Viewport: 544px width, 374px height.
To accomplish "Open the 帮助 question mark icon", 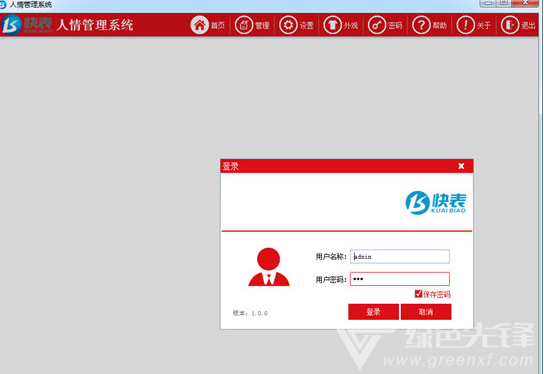I will click(x=421, y=25).
